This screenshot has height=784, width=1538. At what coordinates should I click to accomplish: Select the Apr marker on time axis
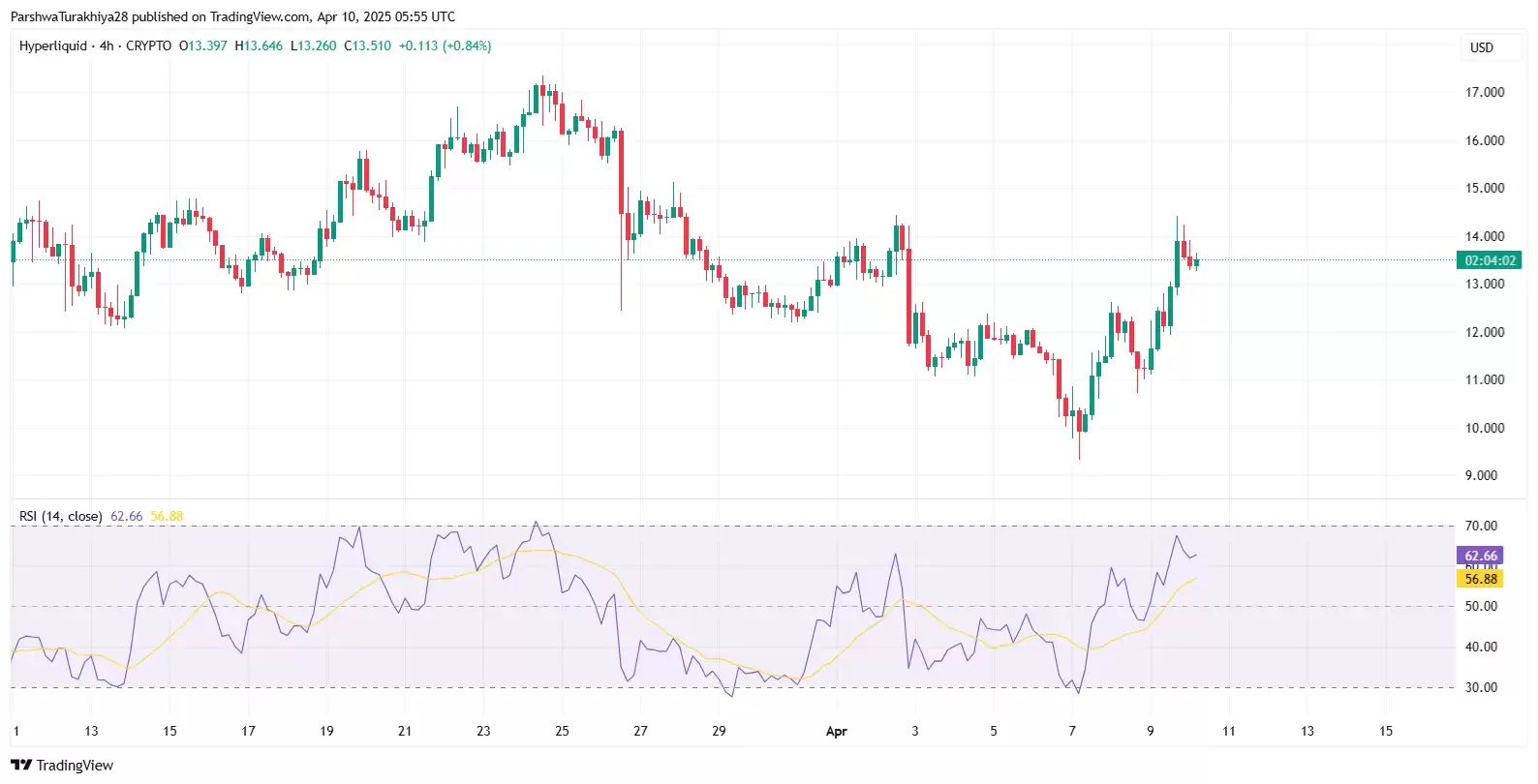[x=836, y=732]
